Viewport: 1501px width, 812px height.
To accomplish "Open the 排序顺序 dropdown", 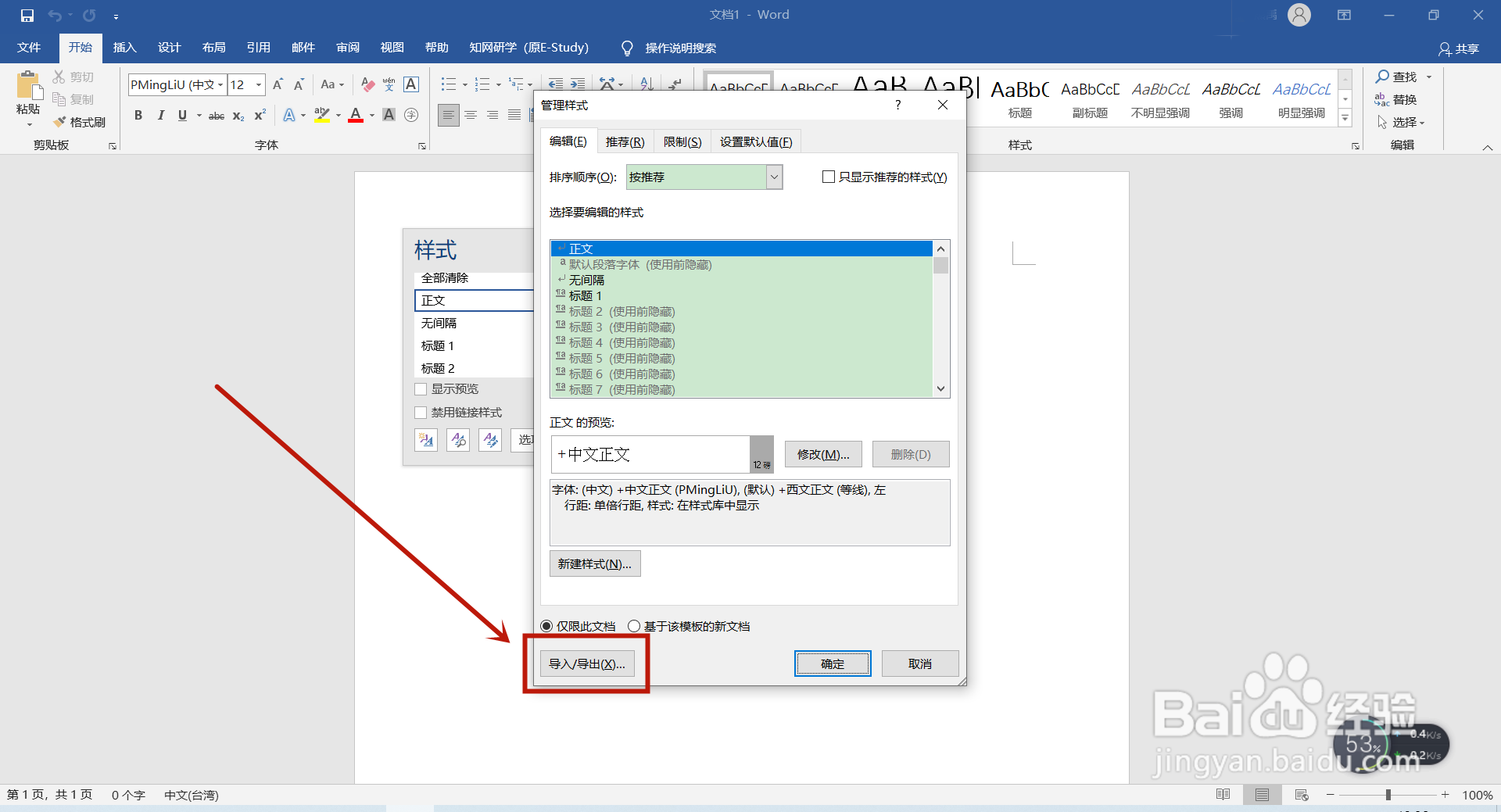I will 774,177.
